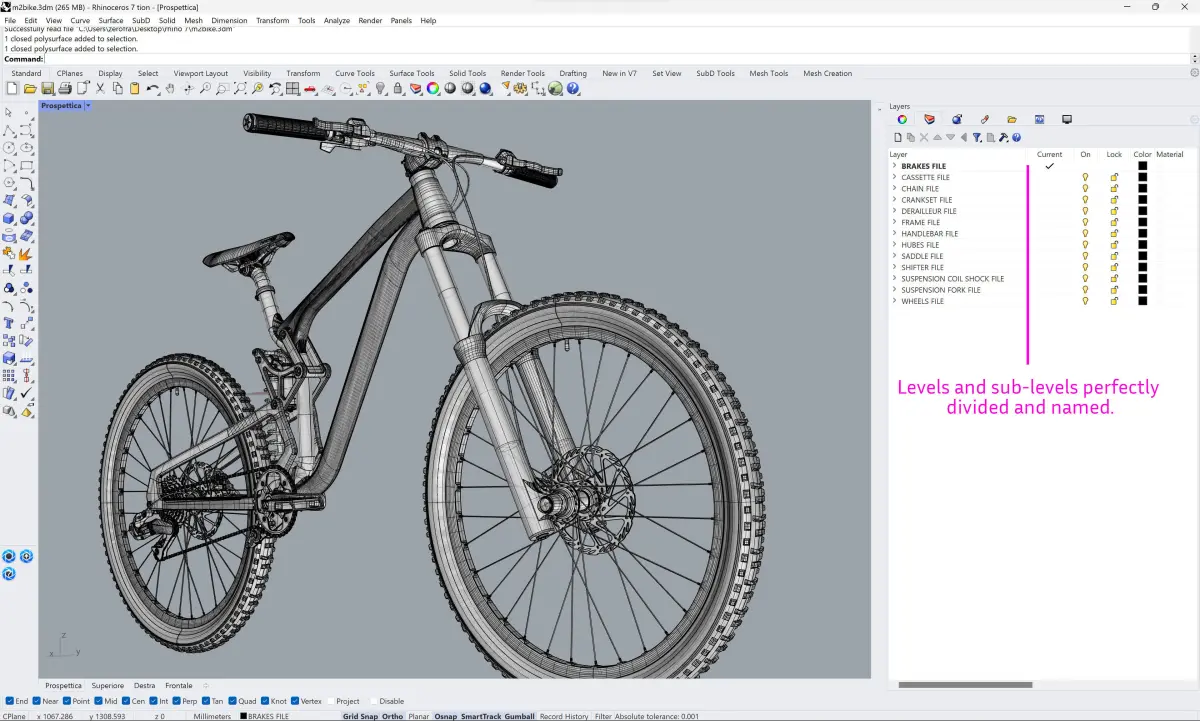Expand the SADDLE FILE layer
Viewport: 1200px width, 721px height.
coord(894,256)
